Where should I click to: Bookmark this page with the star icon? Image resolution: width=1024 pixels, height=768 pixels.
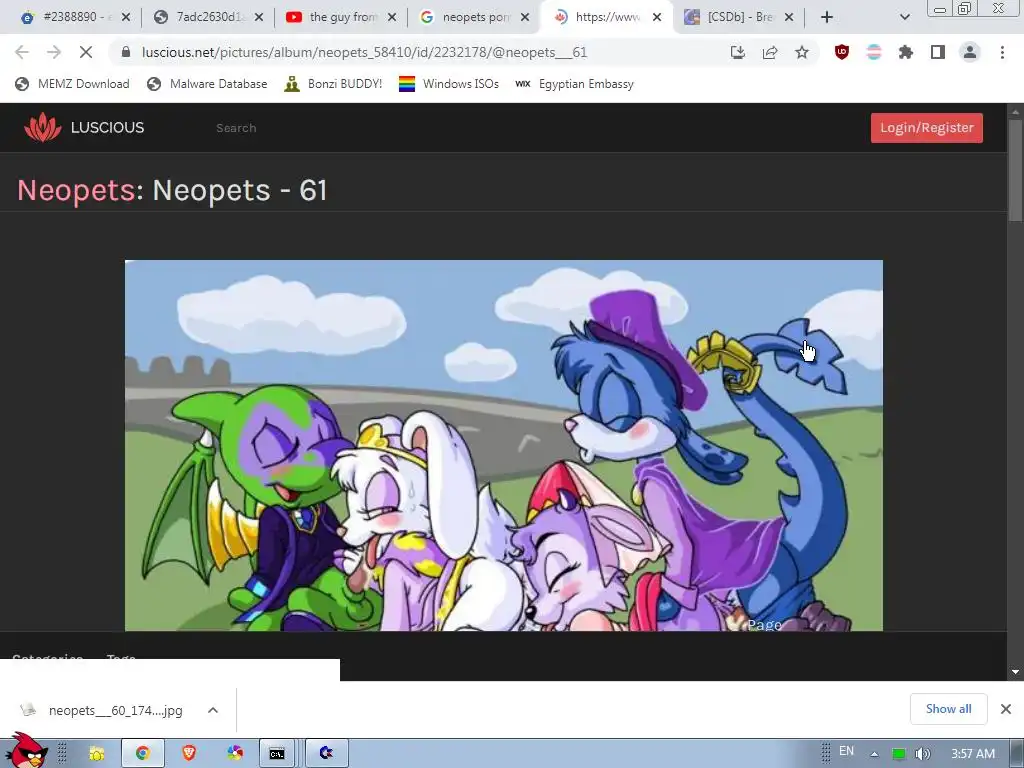[x=802, y=52]
